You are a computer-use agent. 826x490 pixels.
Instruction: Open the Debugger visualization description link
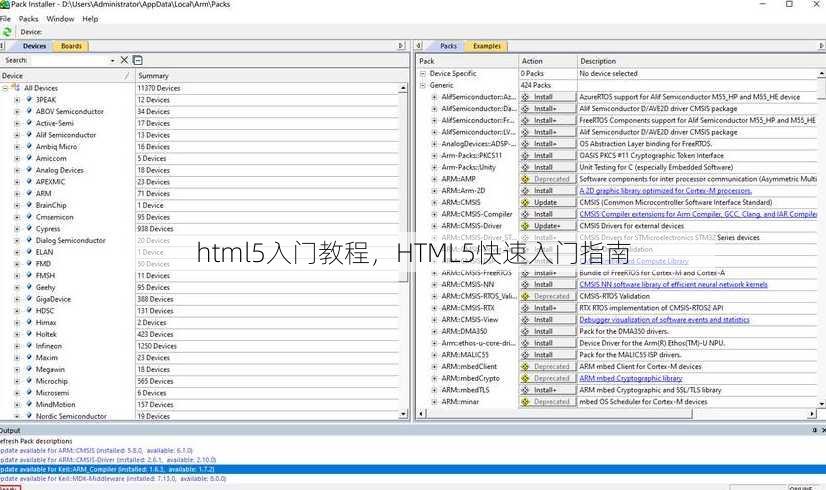664,320
